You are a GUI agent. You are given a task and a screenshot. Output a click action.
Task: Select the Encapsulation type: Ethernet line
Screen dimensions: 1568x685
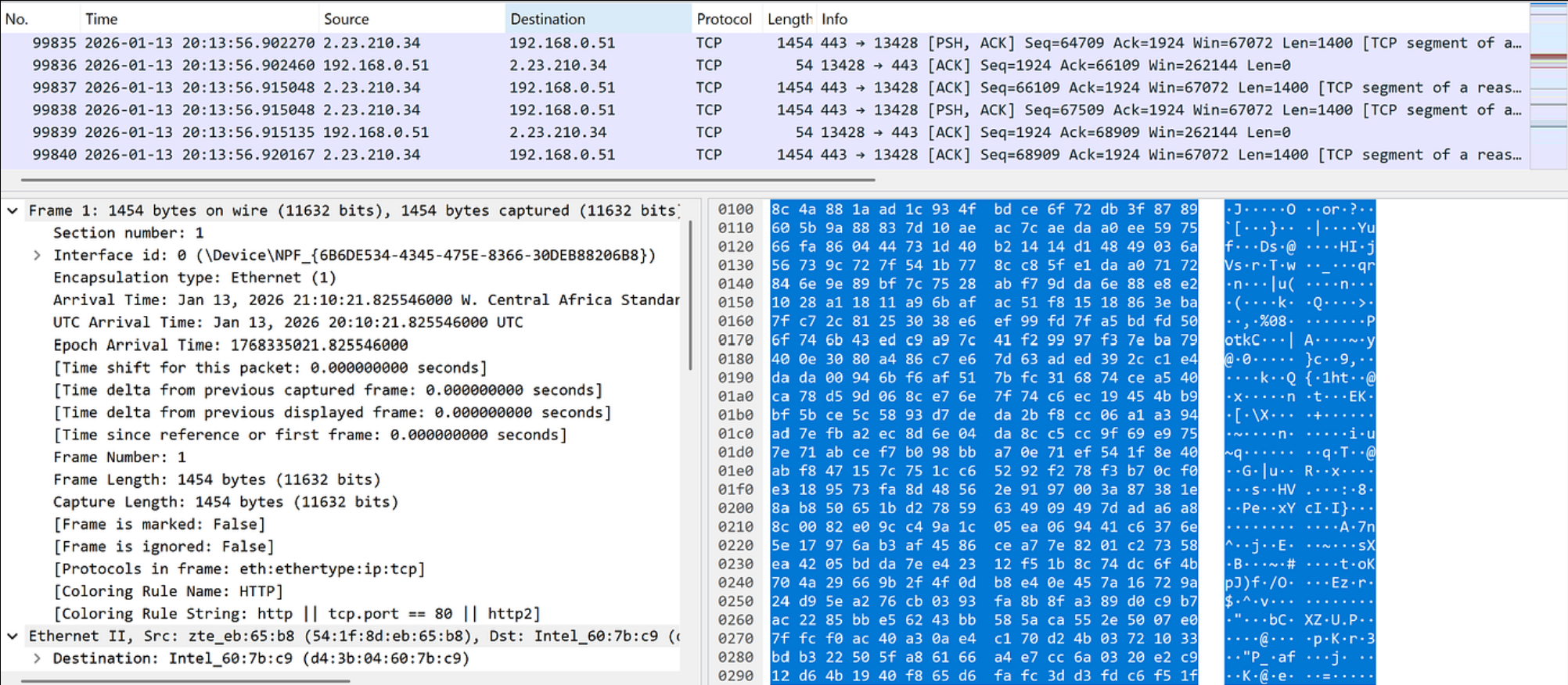pyautogui.click(x=195, y=278)
